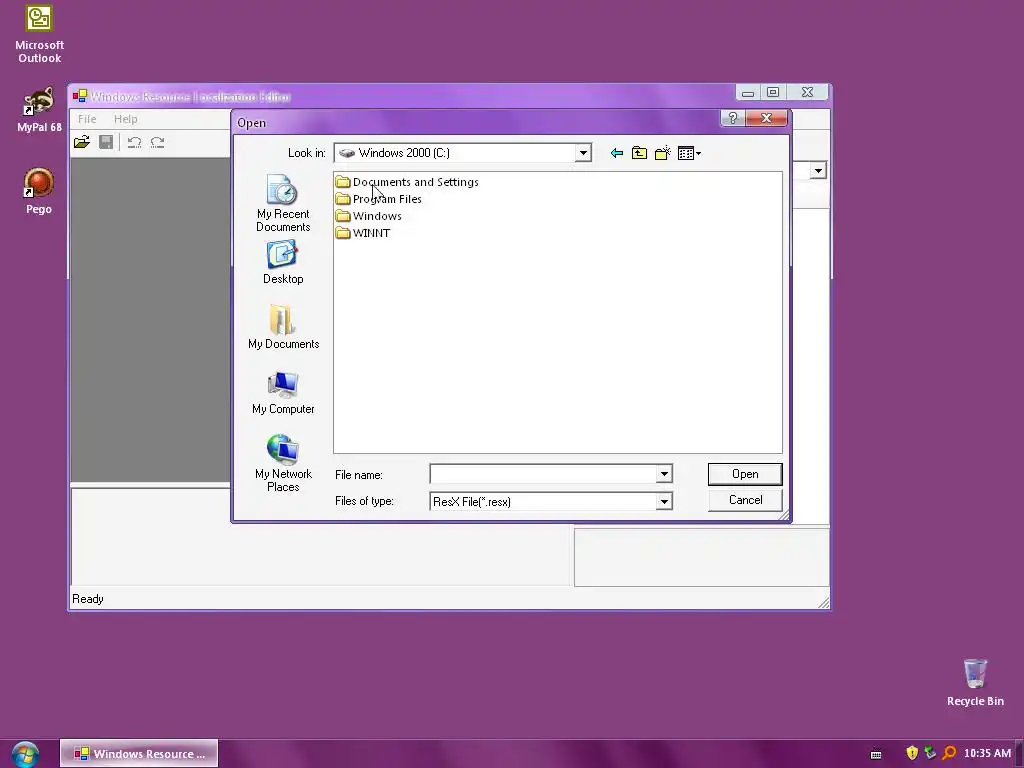Expand the dropdown in the editor's right panel
The image size is (1024, 768).
coord(818,171)
